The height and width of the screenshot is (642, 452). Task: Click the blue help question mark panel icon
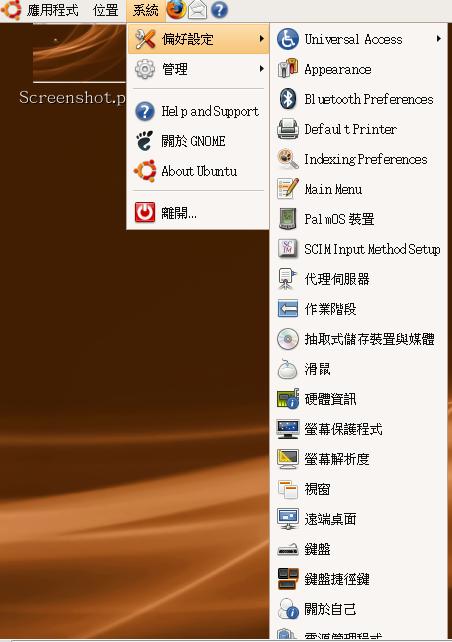[x=219, y=9]
